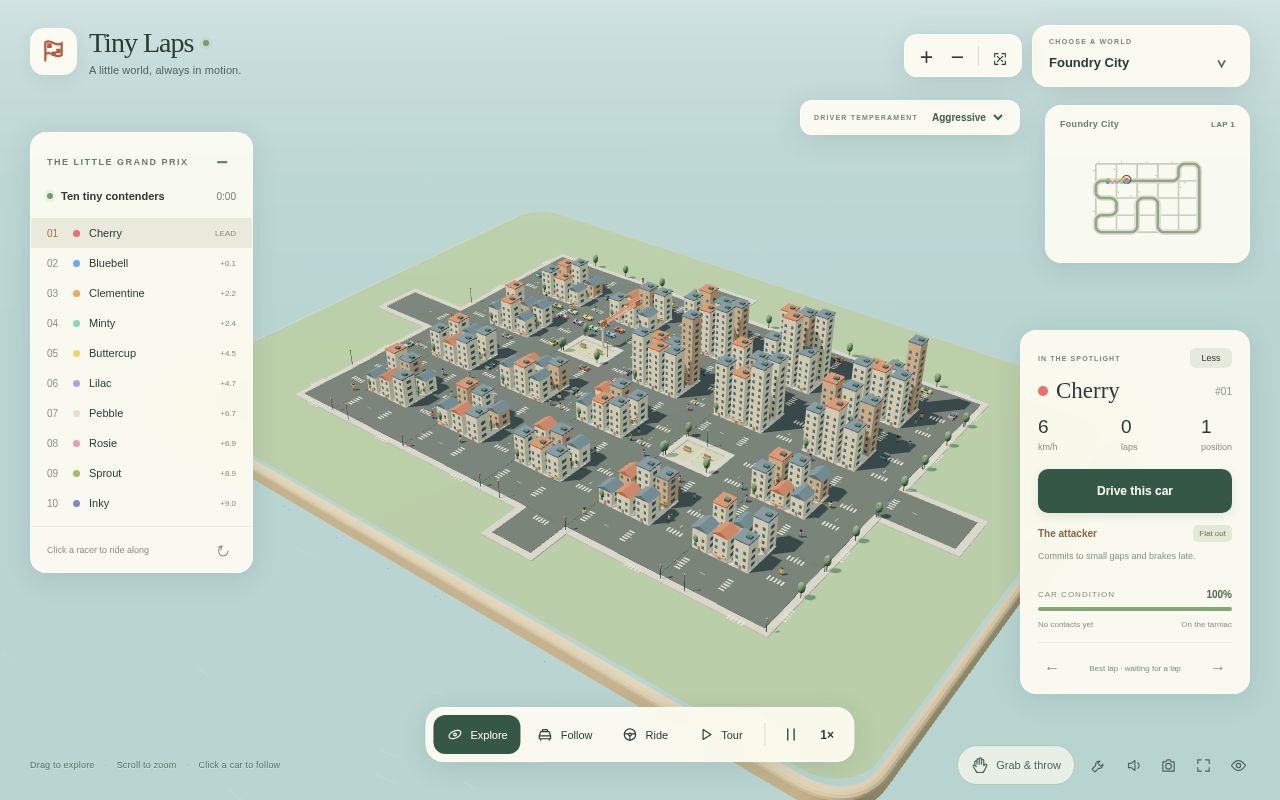
Task: Click the Flat out tag
Action: (1212, 533)
